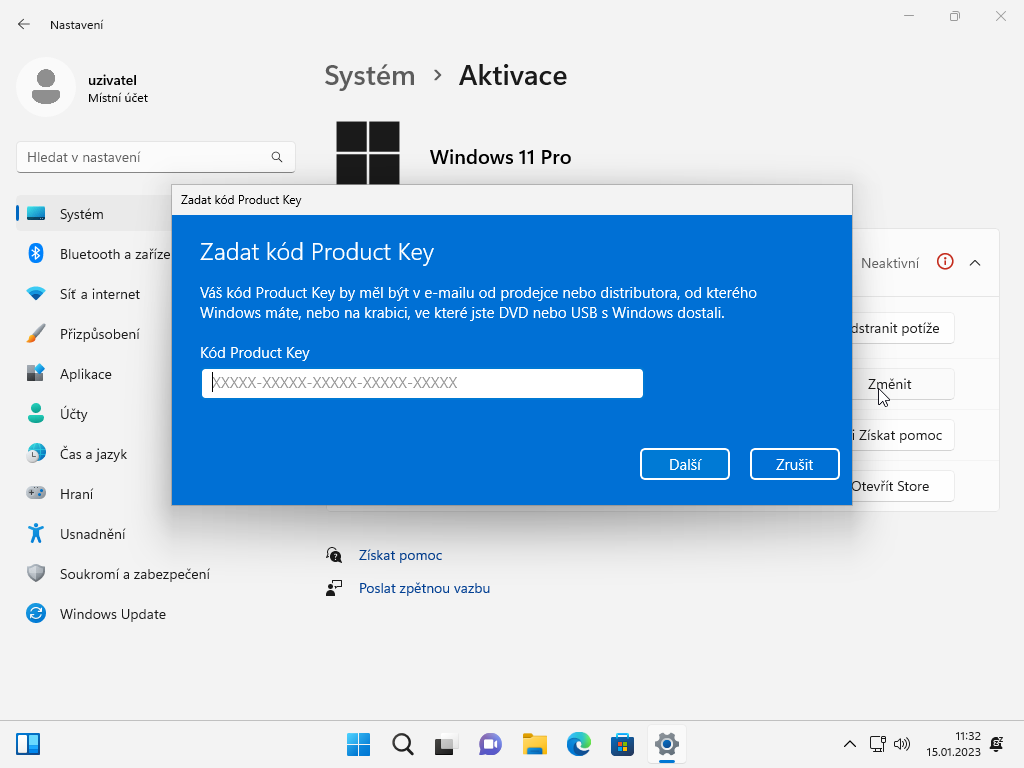The width and height of the screenshot is (1024, 768).
Task: Select Systém in the sidebar menu
Action: coord(81,214)
